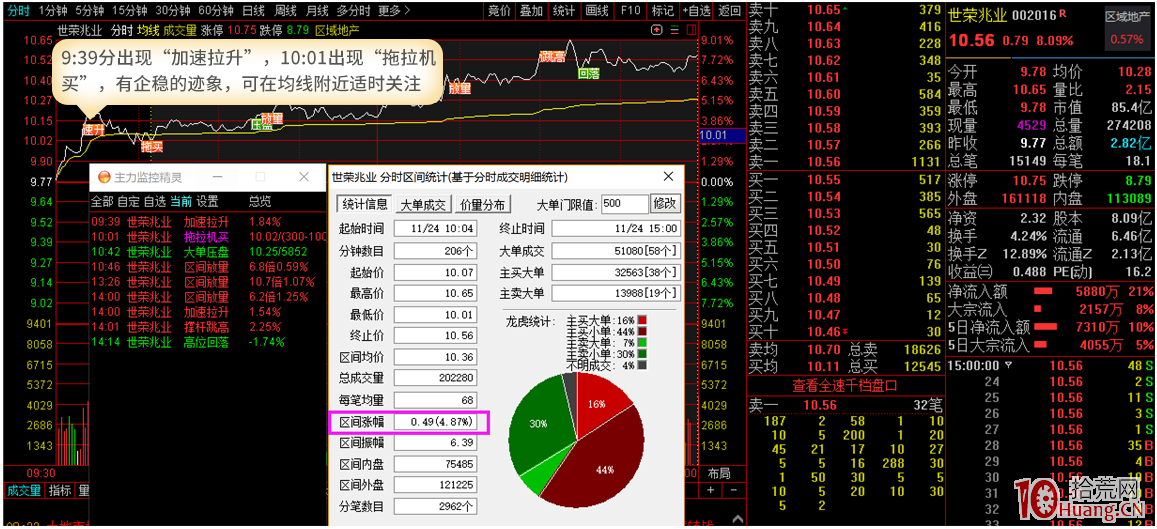Click the 跳高 marker on the chart
The width and height of the screenshot is (1157, 529).
coord(552,57)
